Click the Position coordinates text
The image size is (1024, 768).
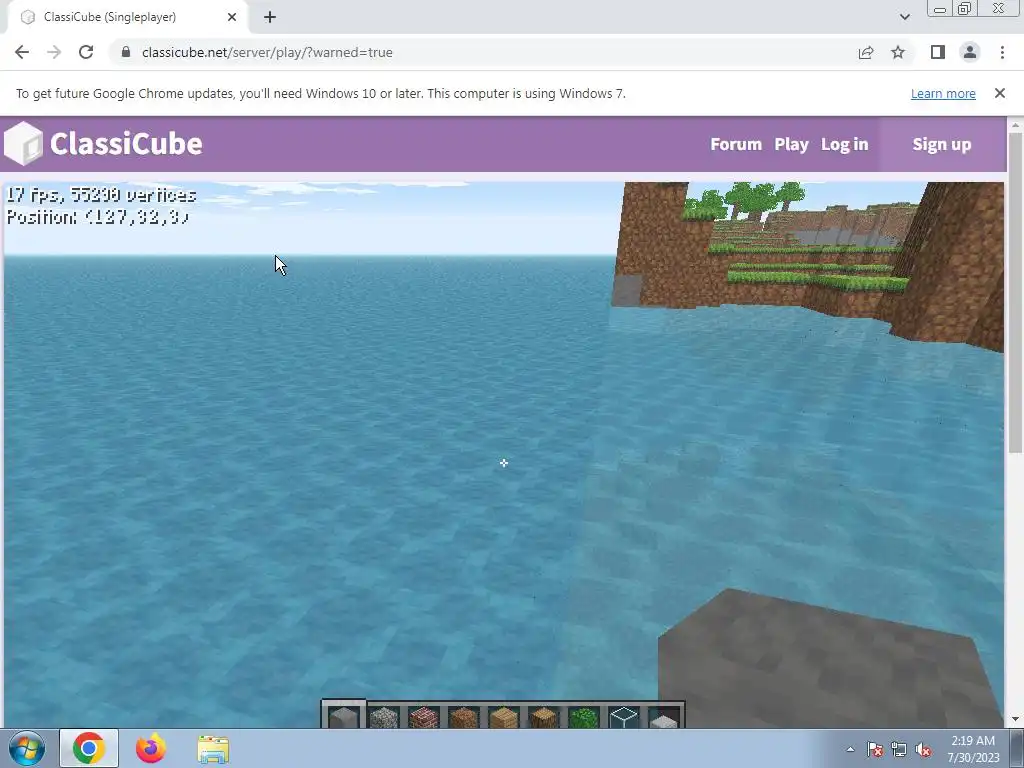click(98, 216)
